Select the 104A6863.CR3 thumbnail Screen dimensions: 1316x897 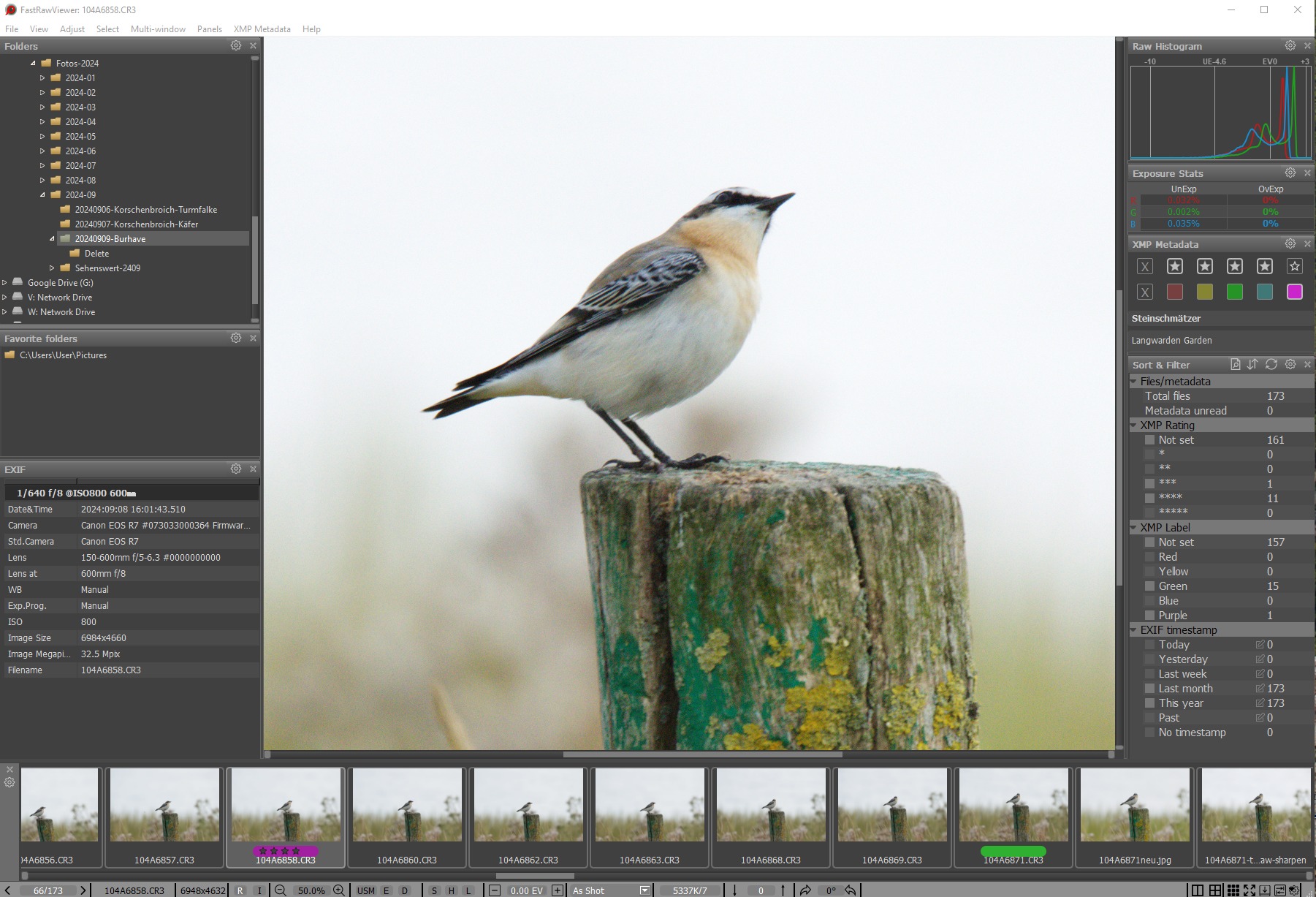[649, 815]
